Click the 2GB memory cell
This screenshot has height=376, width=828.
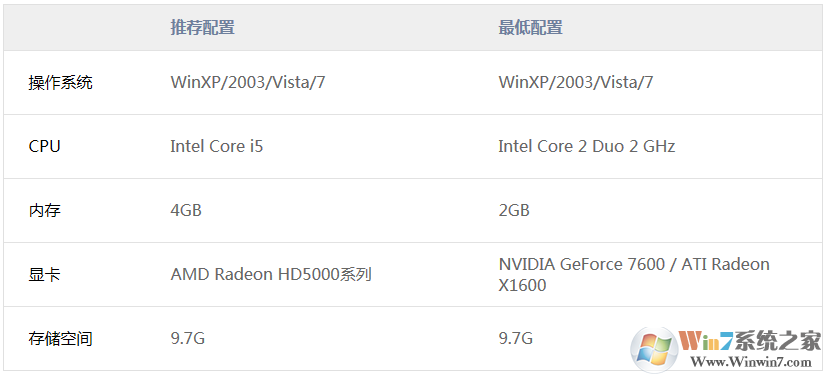(x=514, y=210)
